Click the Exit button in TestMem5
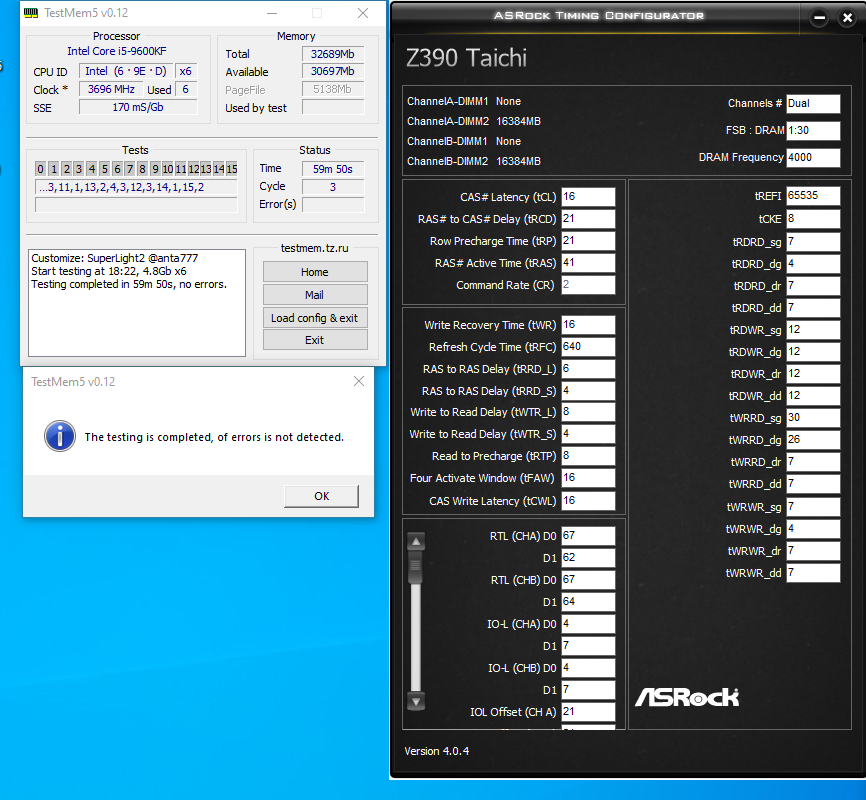Viewport: 866px width, 800px height. pyautogui.click(x=315, y=340)
